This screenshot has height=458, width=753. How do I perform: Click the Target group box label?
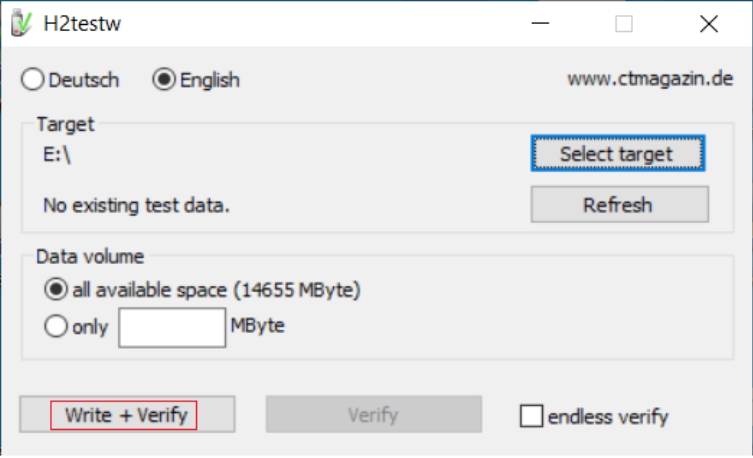(65, 125)
